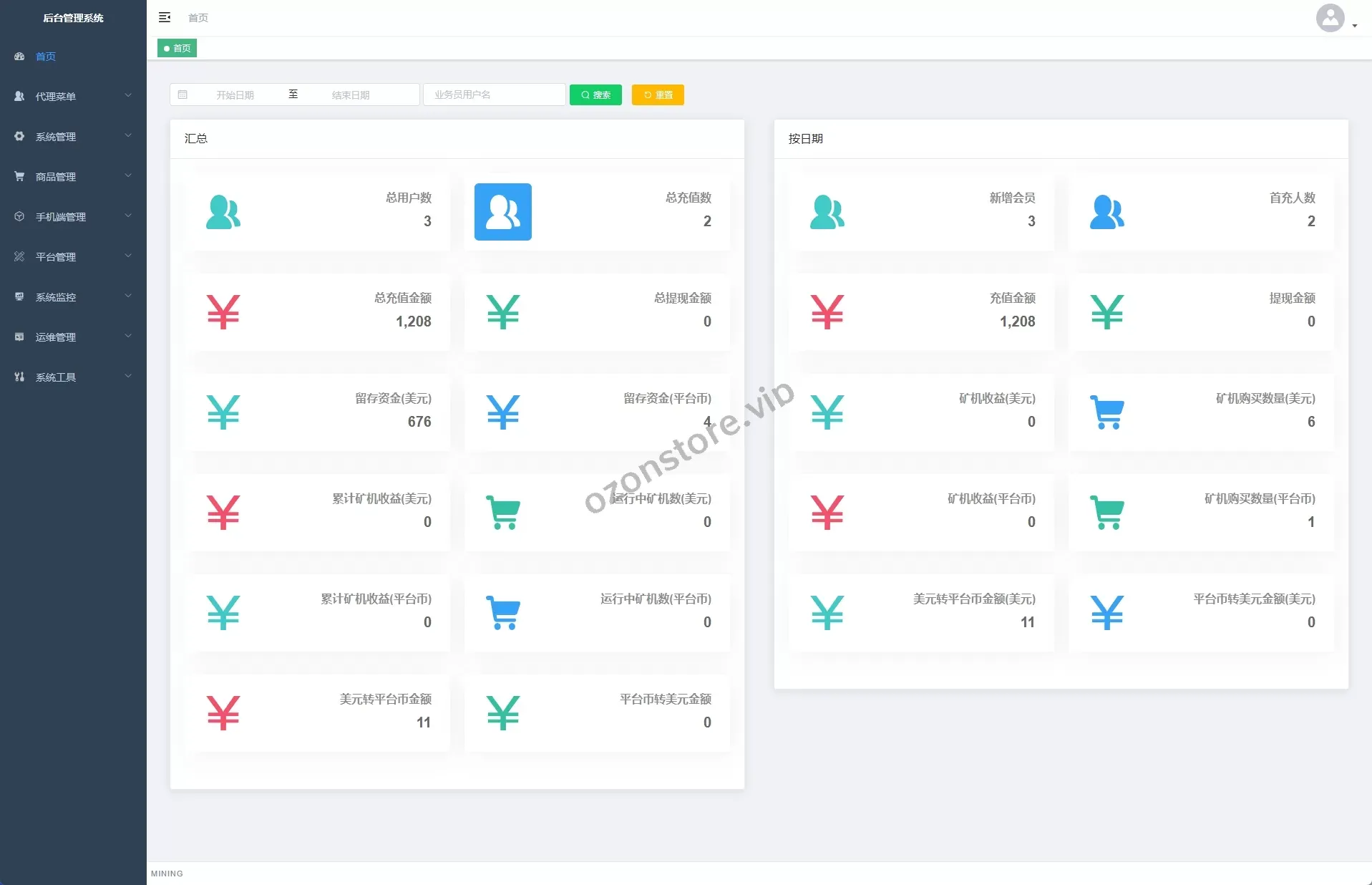
Task: Click the 首充人数 blue users icon
Action: (x=1106, y=212)
